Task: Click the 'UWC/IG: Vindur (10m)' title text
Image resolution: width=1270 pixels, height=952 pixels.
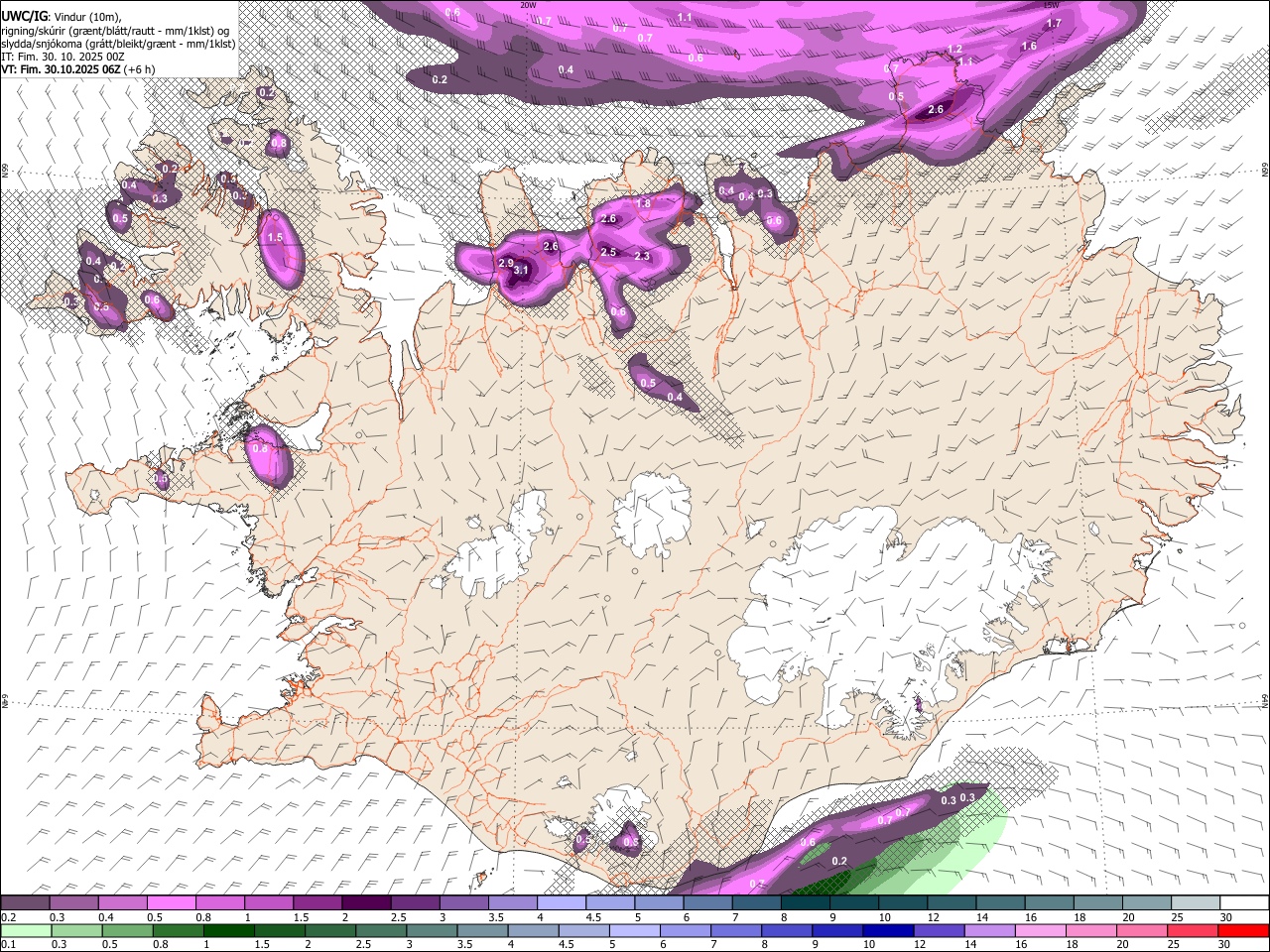Action: pyautogui.click(x=60, y=17)
